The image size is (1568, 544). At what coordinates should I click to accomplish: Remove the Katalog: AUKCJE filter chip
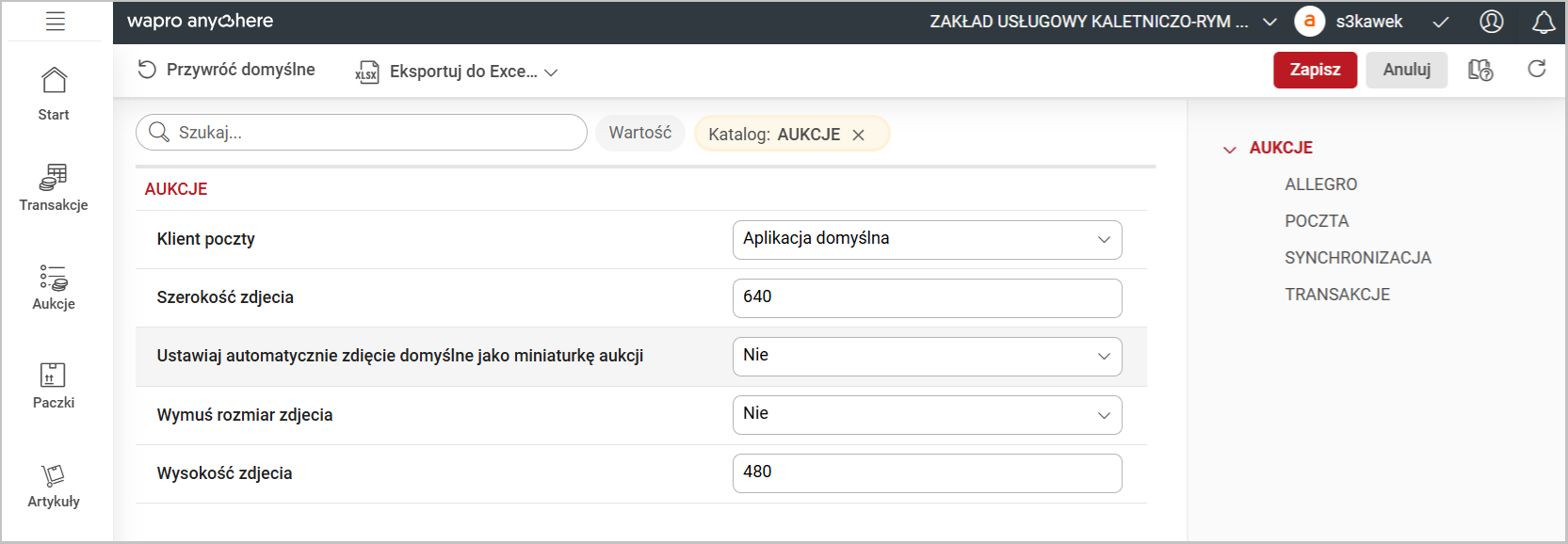click(x=858, y=135)
